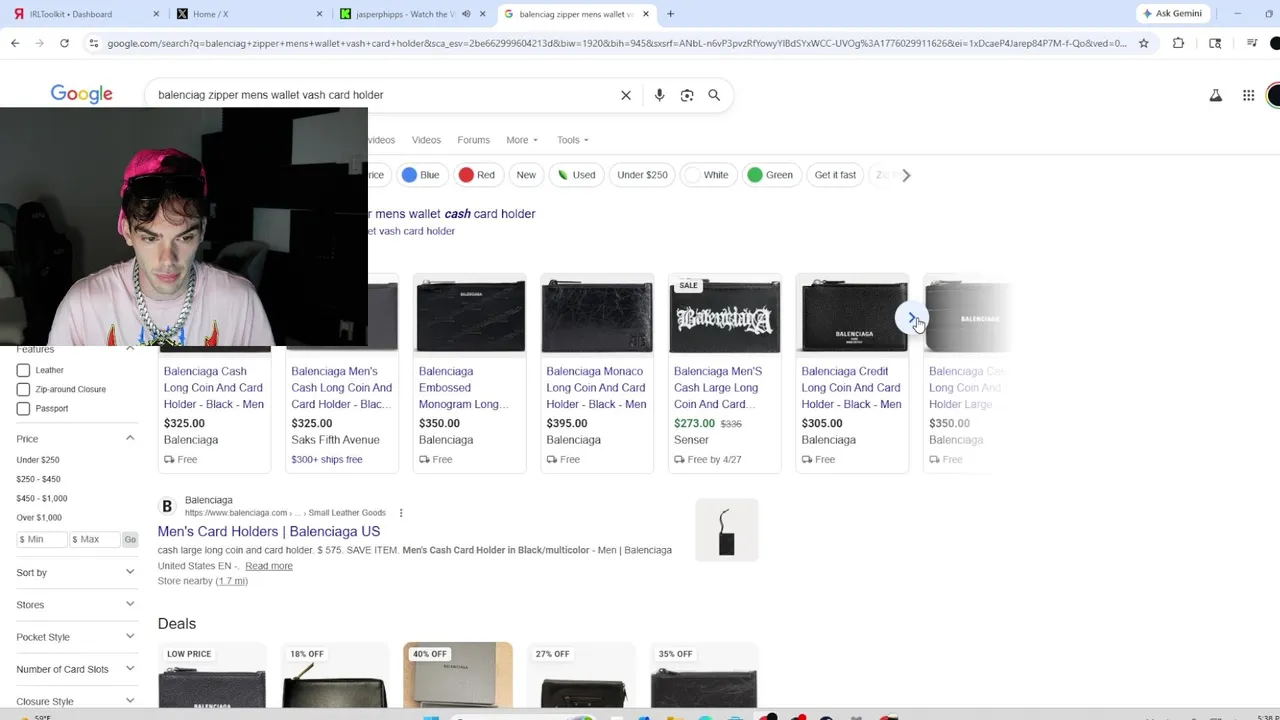Click the Max price input field

[95, 539]
